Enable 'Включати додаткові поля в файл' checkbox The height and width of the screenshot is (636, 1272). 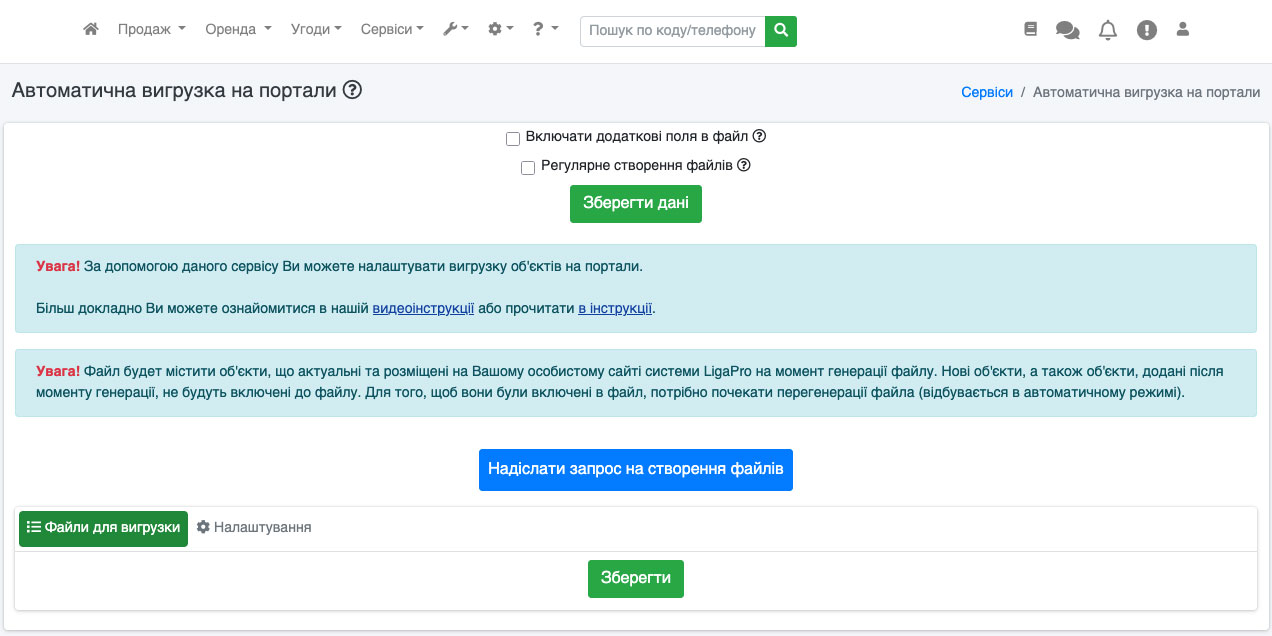(x=513, y=139)
